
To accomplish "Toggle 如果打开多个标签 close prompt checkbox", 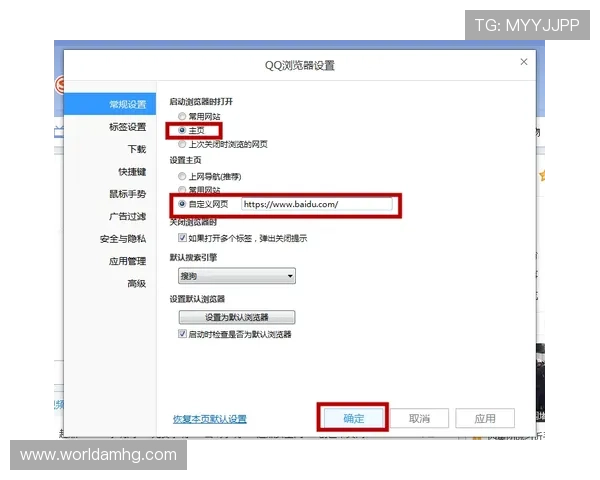I will (x=182, y=238).
